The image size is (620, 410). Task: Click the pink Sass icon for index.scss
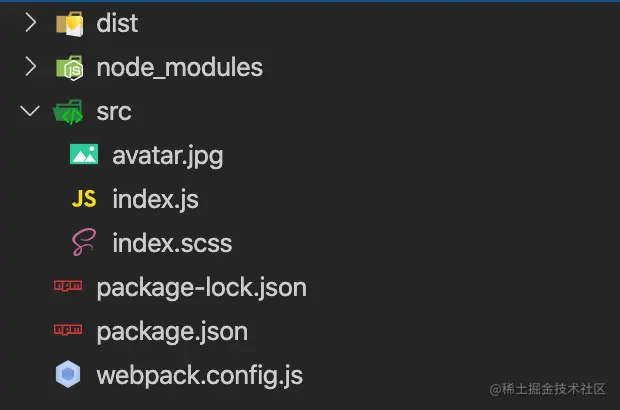tap(84, 243)
